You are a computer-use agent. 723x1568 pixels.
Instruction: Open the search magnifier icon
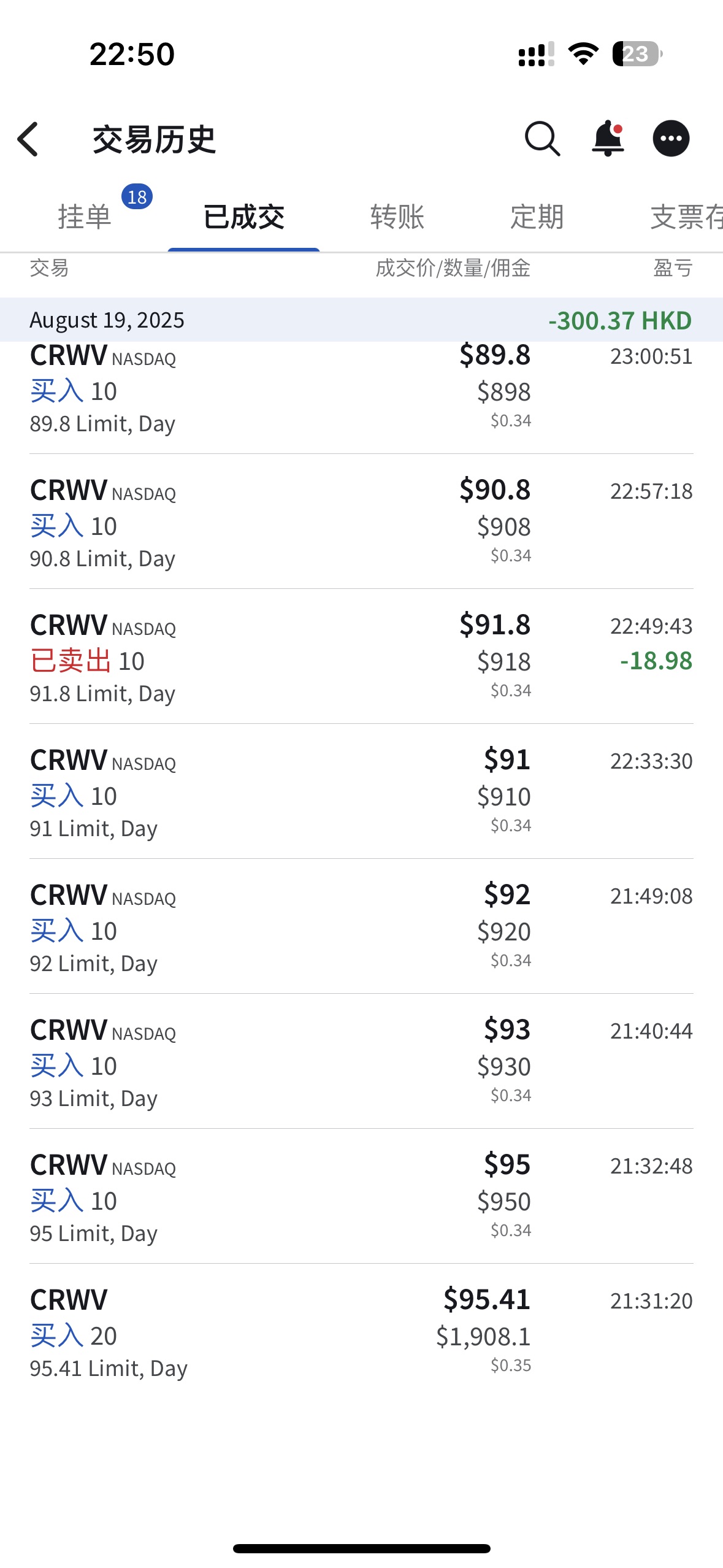542,139
